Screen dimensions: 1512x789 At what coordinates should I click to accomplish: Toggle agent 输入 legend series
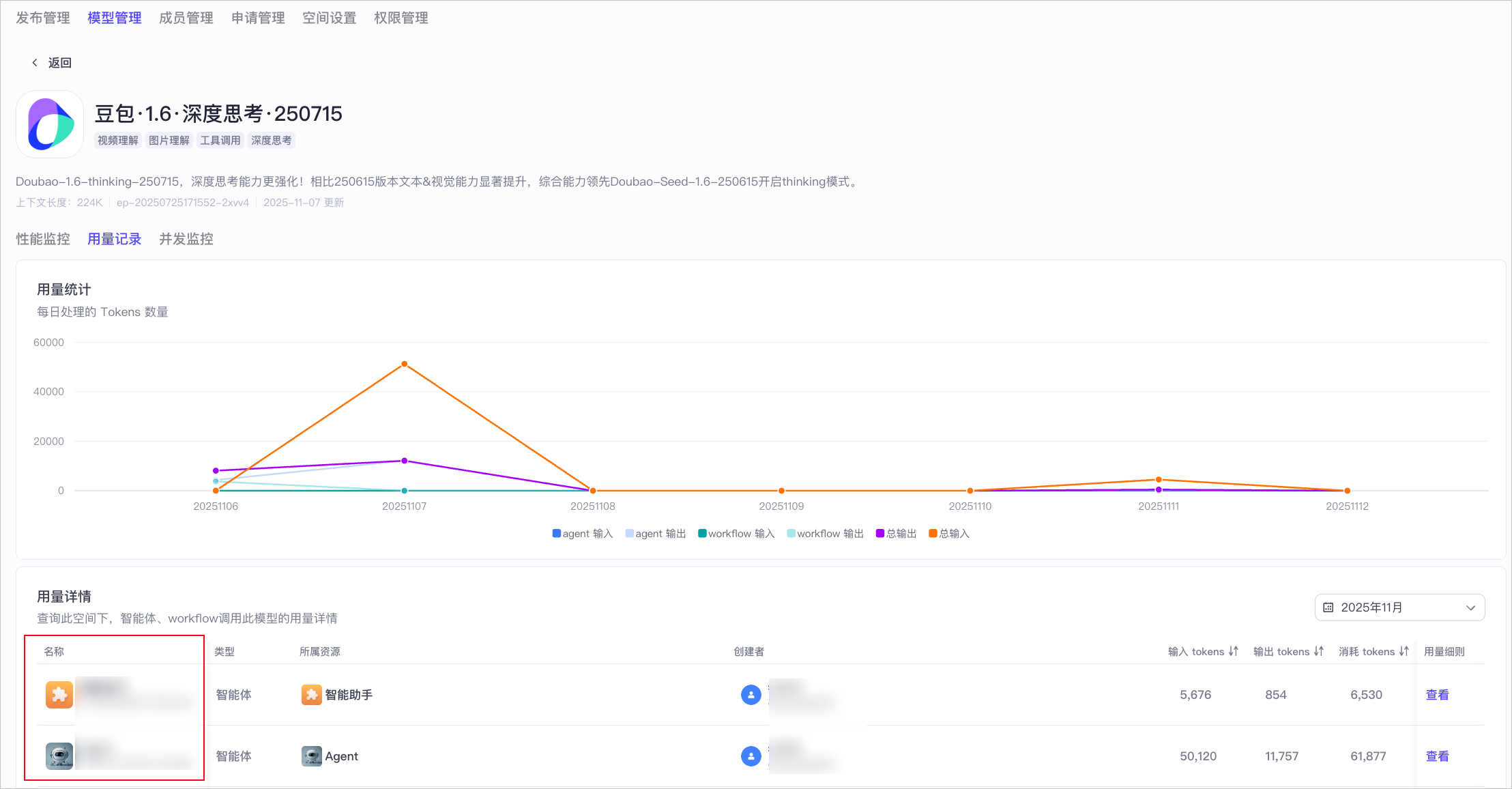[x=583, y=534]
